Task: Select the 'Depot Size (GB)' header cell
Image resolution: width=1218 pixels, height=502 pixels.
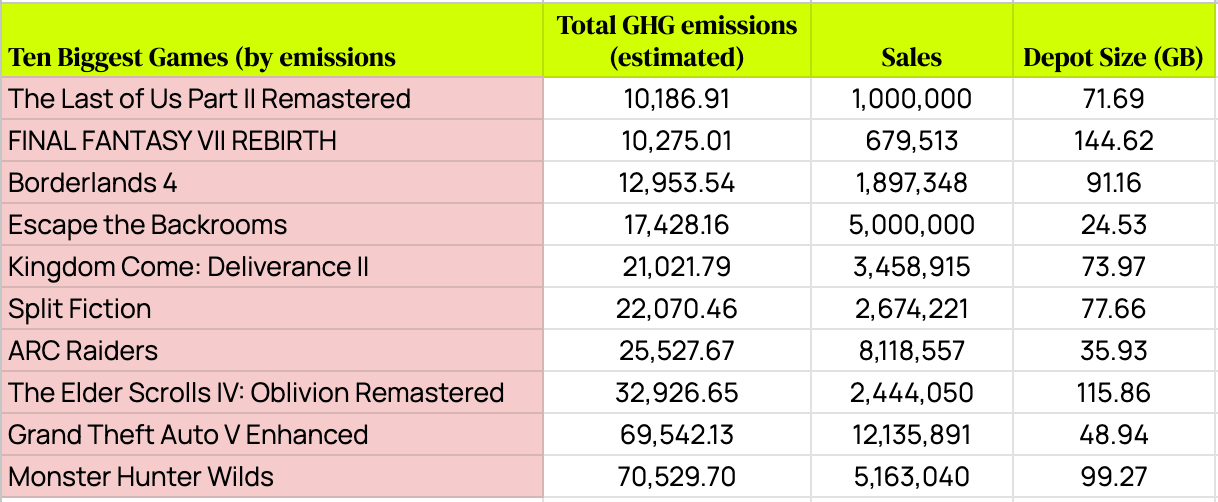Action: coord(1112,58)
